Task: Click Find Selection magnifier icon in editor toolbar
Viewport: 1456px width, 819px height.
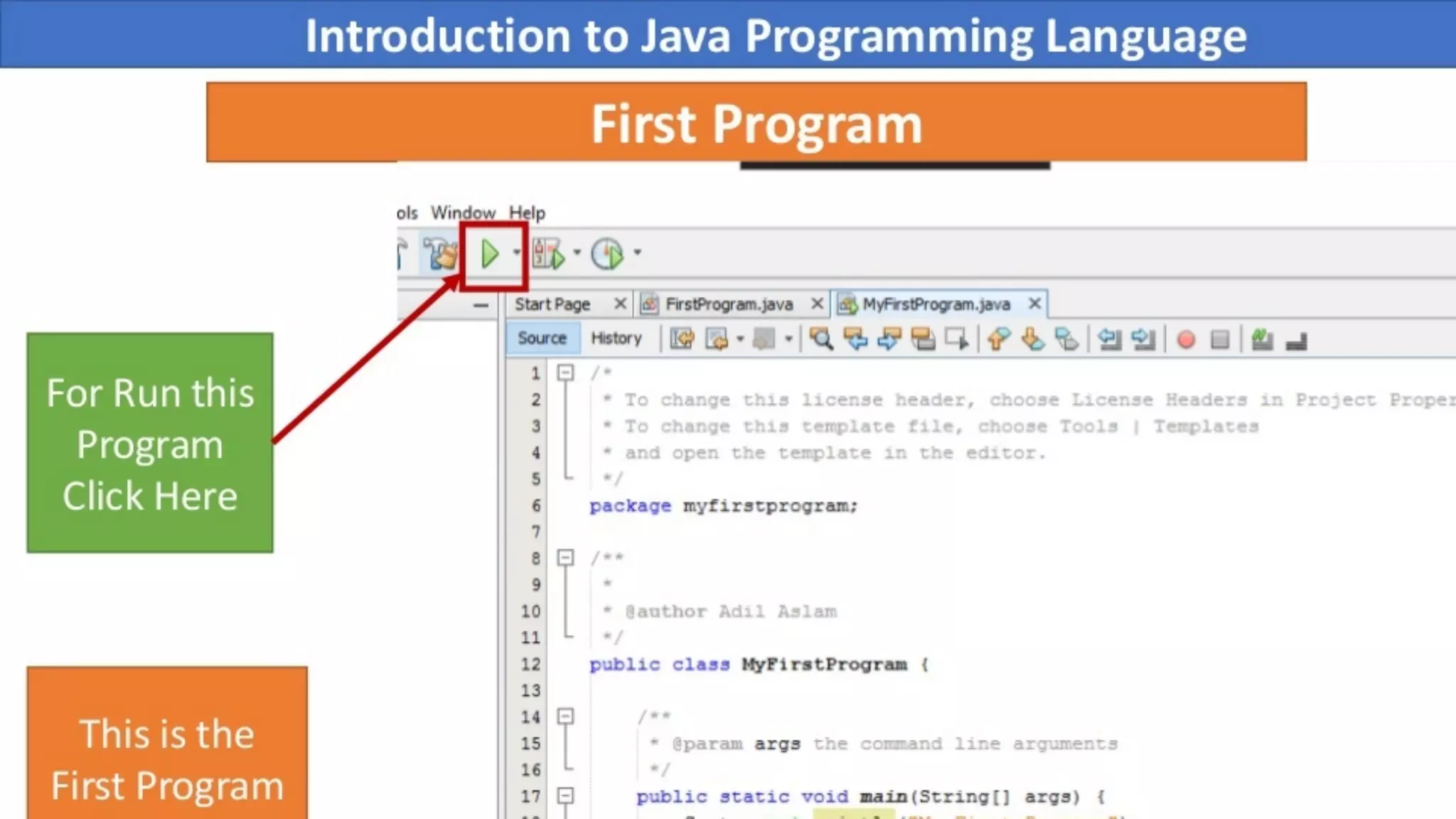Action: pos(821,339)
